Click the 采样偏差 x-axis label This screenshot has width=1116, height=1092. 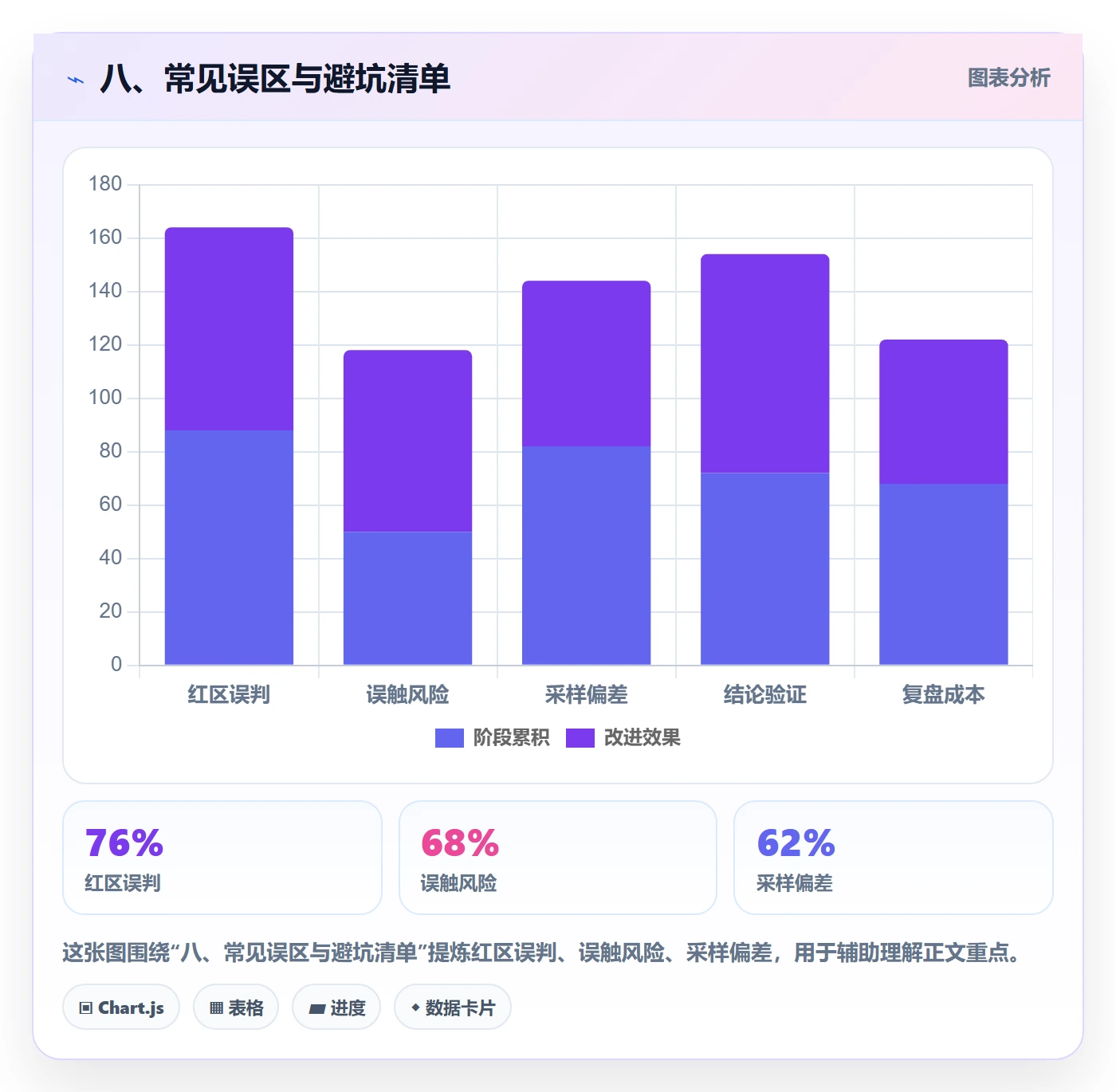pyautogui.click(x=586, y=695)
